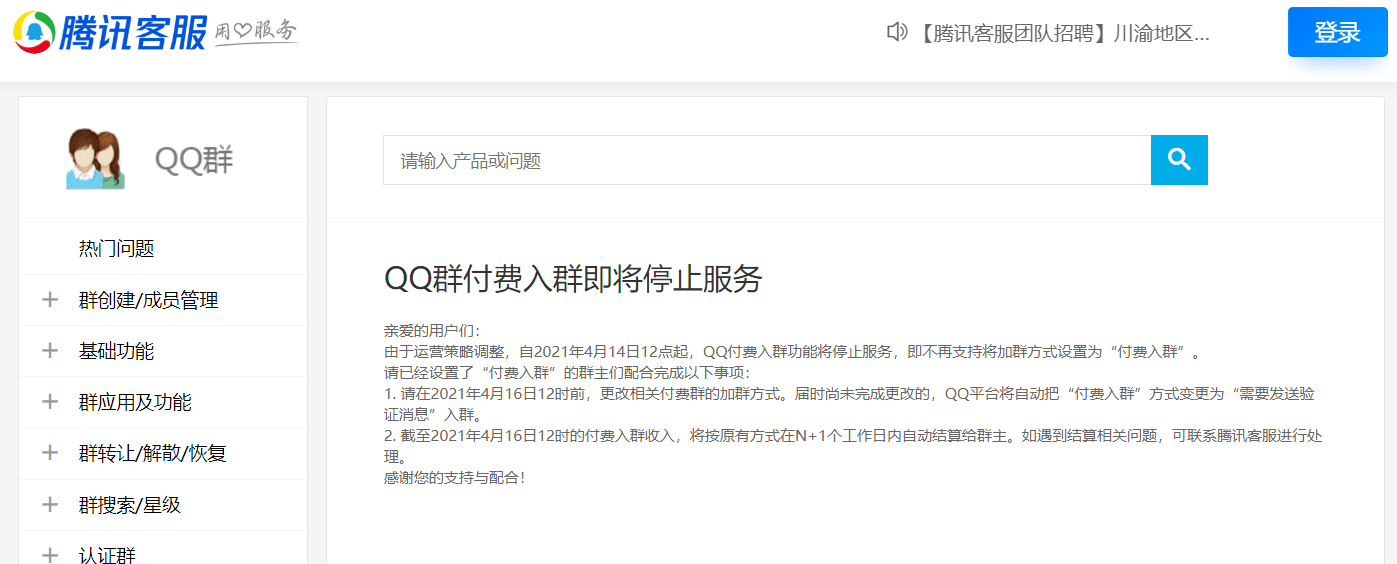Screen dimensions: 1397x564
Task: Click the Tencent Customer Service penguin logo
Action: (34, 32)
